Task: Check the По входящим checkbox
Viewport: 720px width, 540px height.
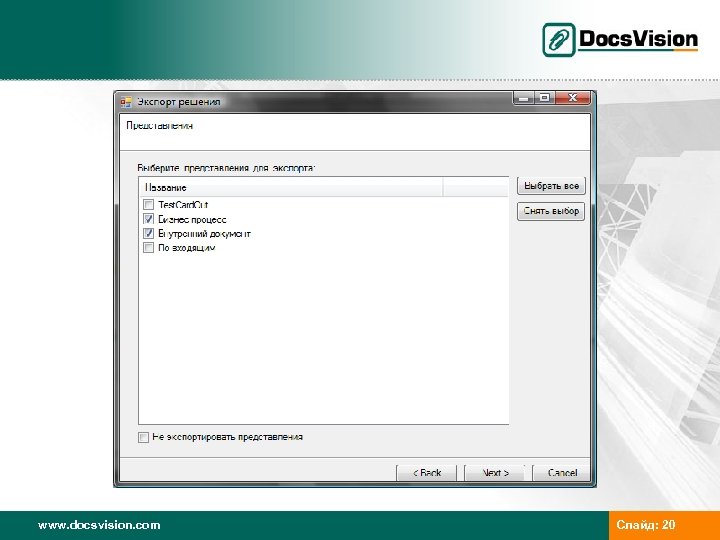Action: [148, 248]
